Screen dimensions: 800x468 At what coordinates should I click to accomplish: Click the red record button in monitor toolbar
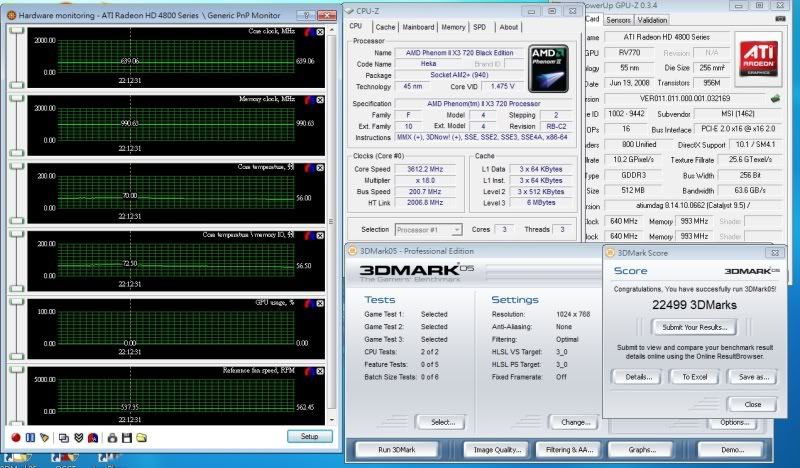tap(15, 437)
